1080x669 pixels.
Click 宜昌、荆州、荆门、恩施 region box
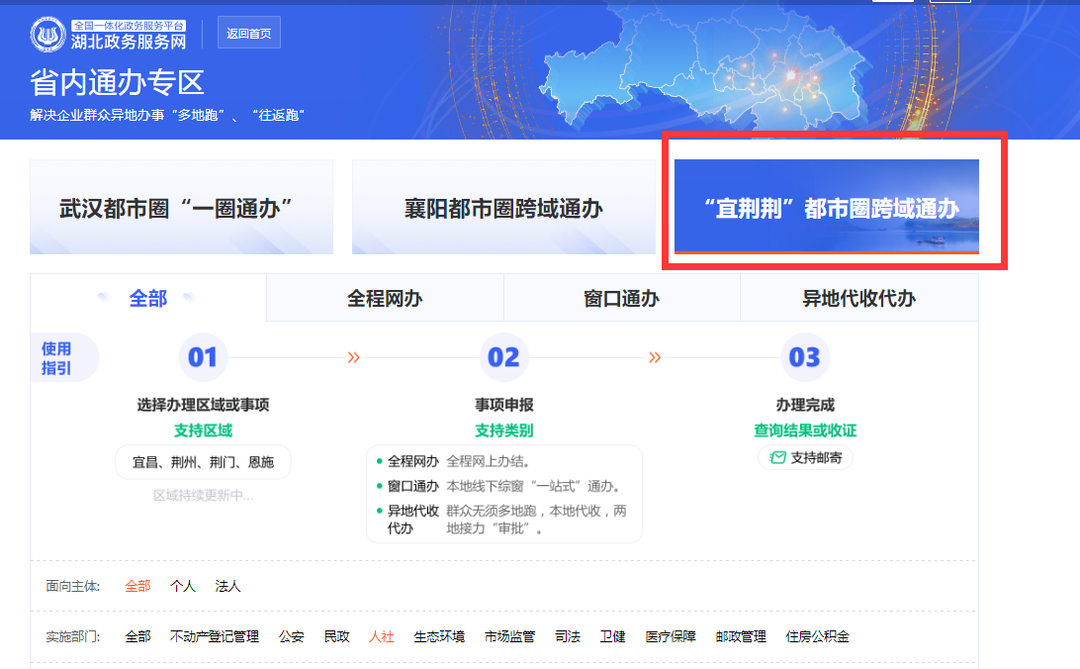point(203,462)
